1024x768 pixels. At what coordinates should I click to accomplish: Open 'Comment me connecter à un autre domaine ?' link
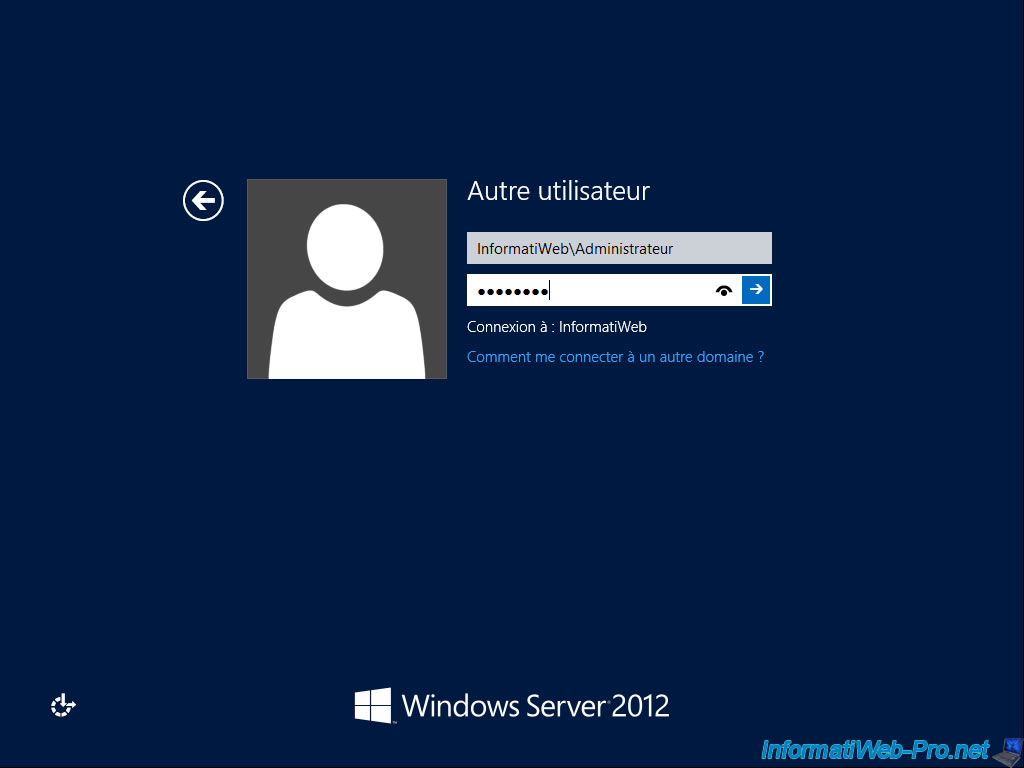pyautogui.click(x=615, y=357)
